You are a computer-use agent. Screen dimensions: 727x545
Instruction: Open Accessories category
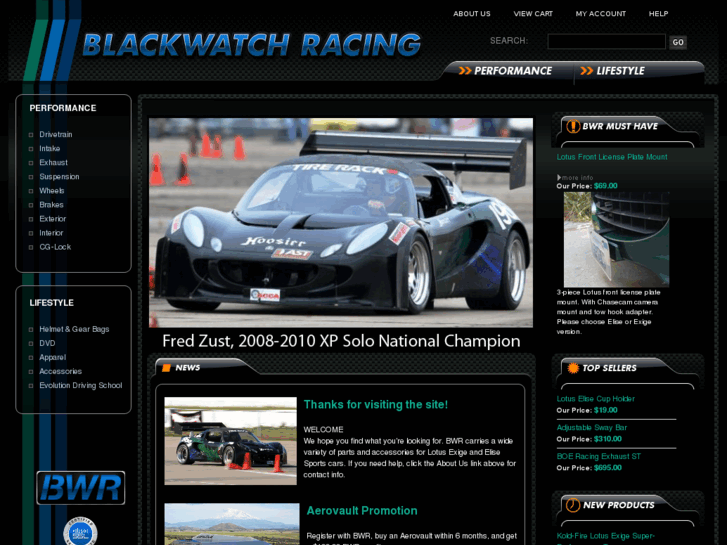61,371
